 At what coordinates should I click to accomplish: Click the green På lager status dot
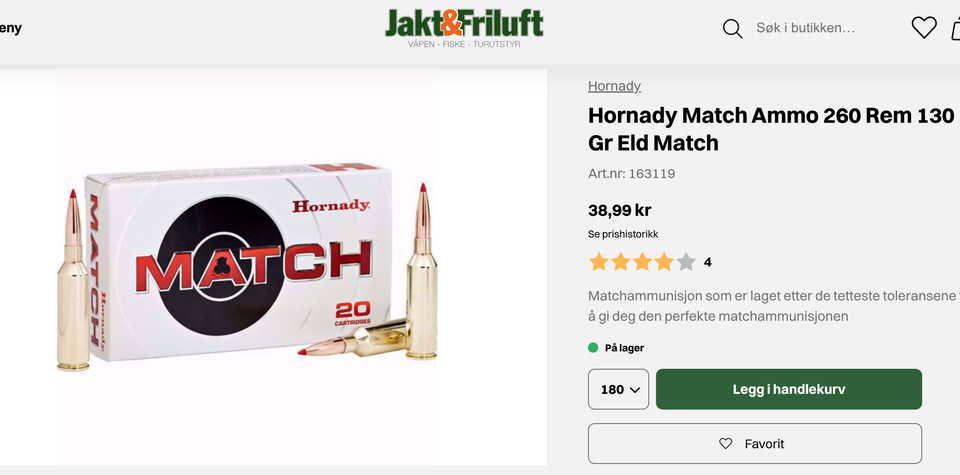593,348
